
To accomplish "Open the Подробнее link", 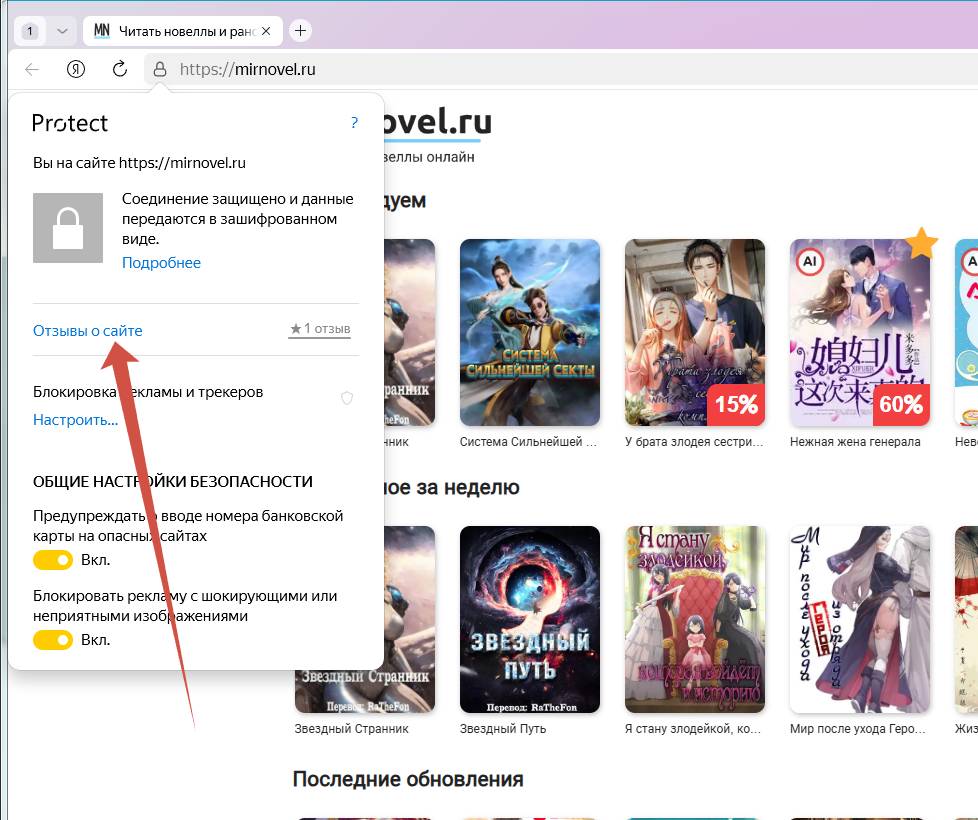I will click(161, 263).
